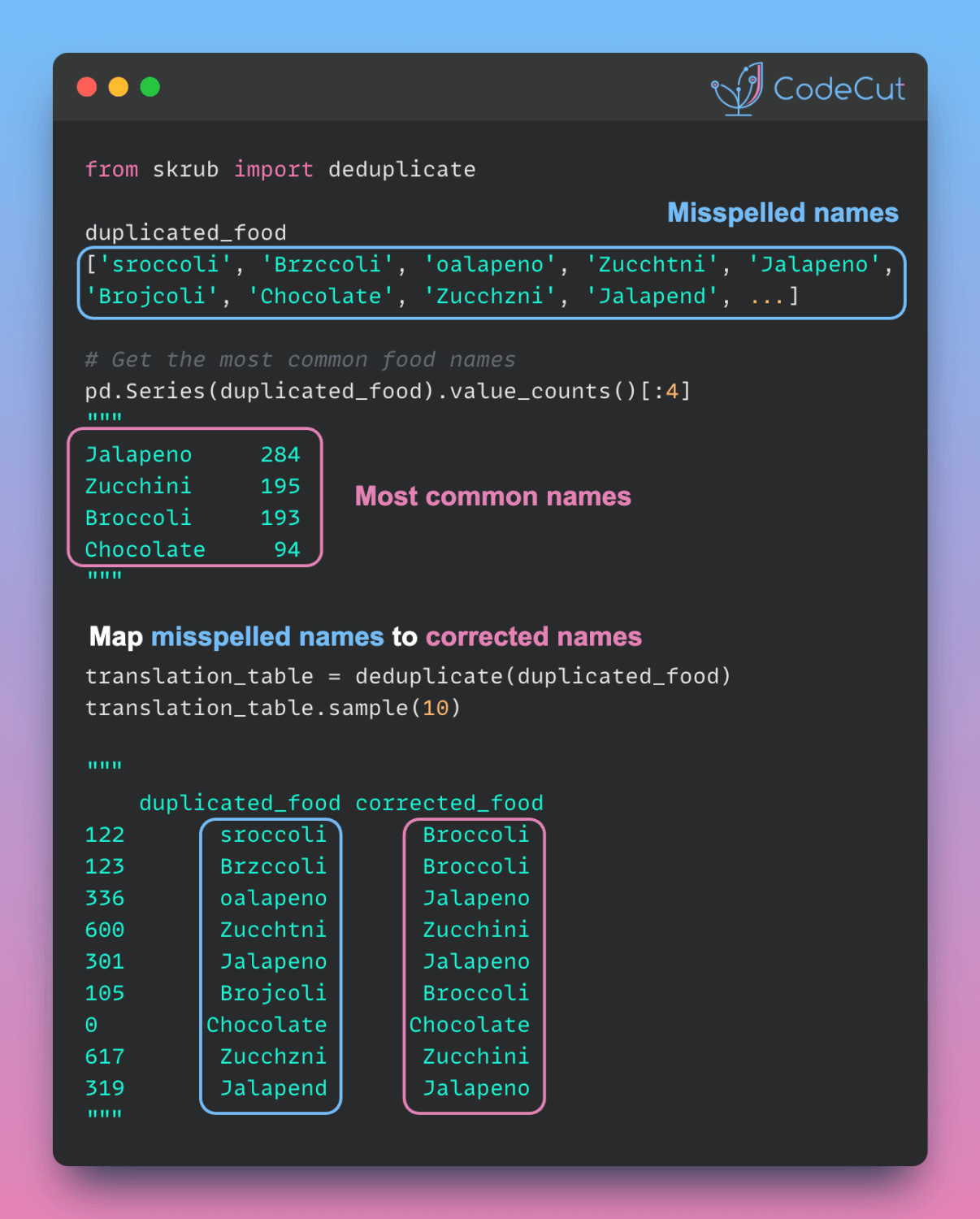Image resolution: width=980 pixels, height=1219 pixels.
Task: Click the 'Most common names' label
Action: [492, 497]
